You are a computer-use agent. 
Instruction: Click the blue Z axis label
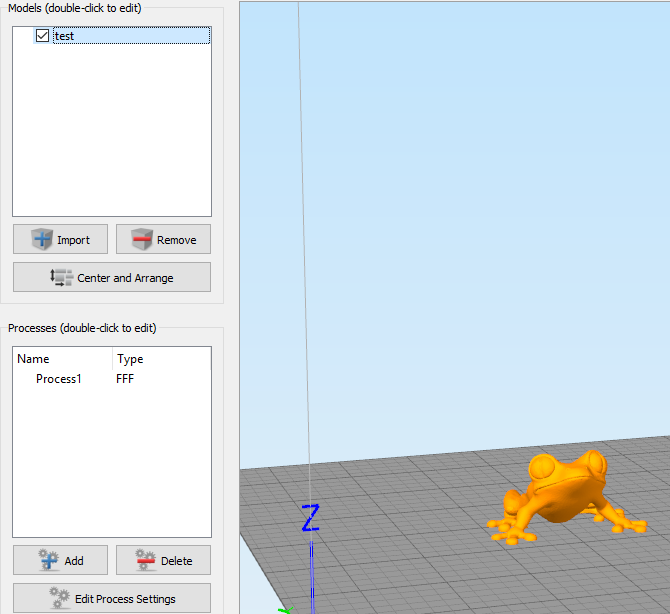(x=311, y=517)
